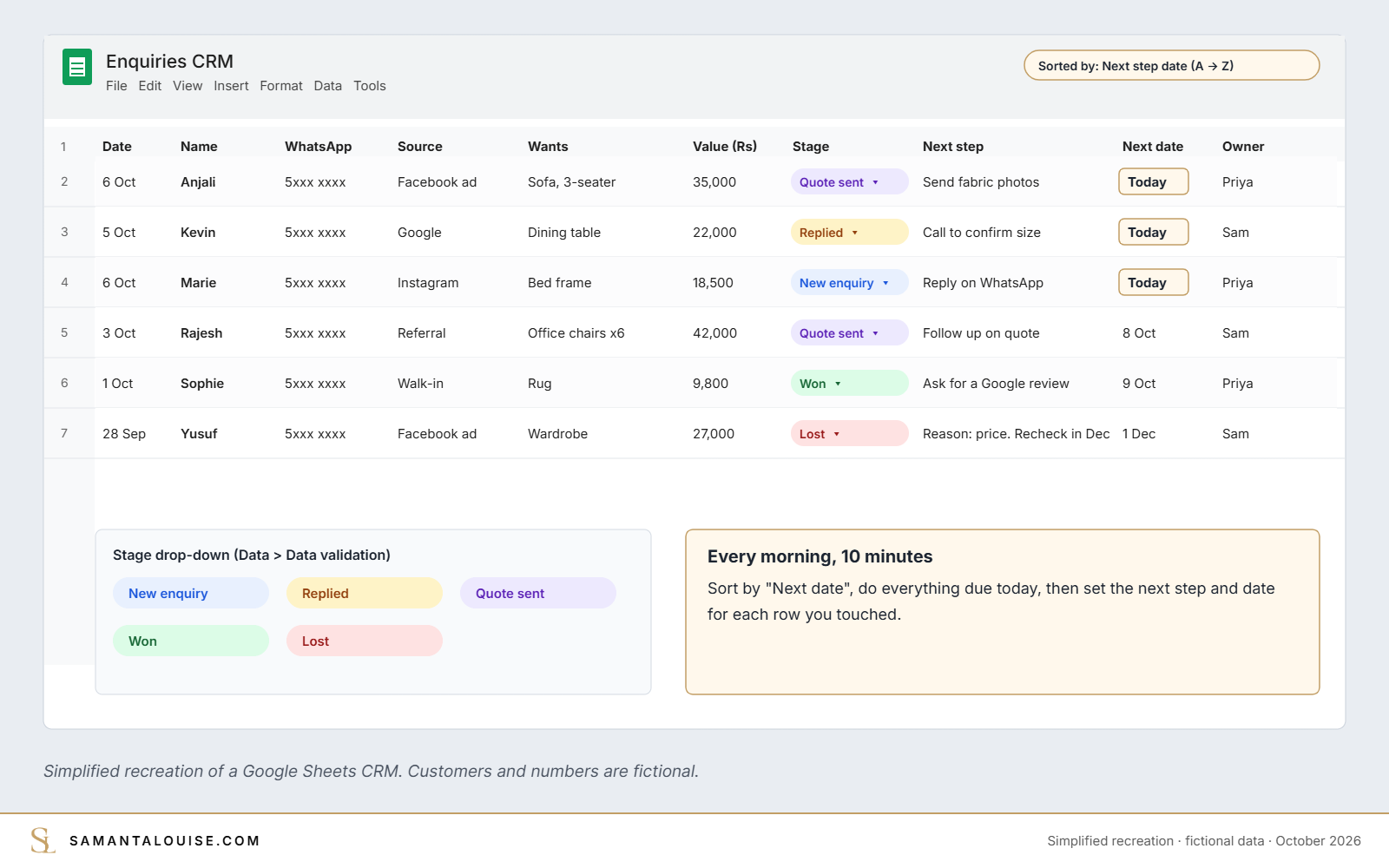Screen dimensions: 1389x868
Task: Open Anjali's Quote sent stage dropdown
Action: 849,182
